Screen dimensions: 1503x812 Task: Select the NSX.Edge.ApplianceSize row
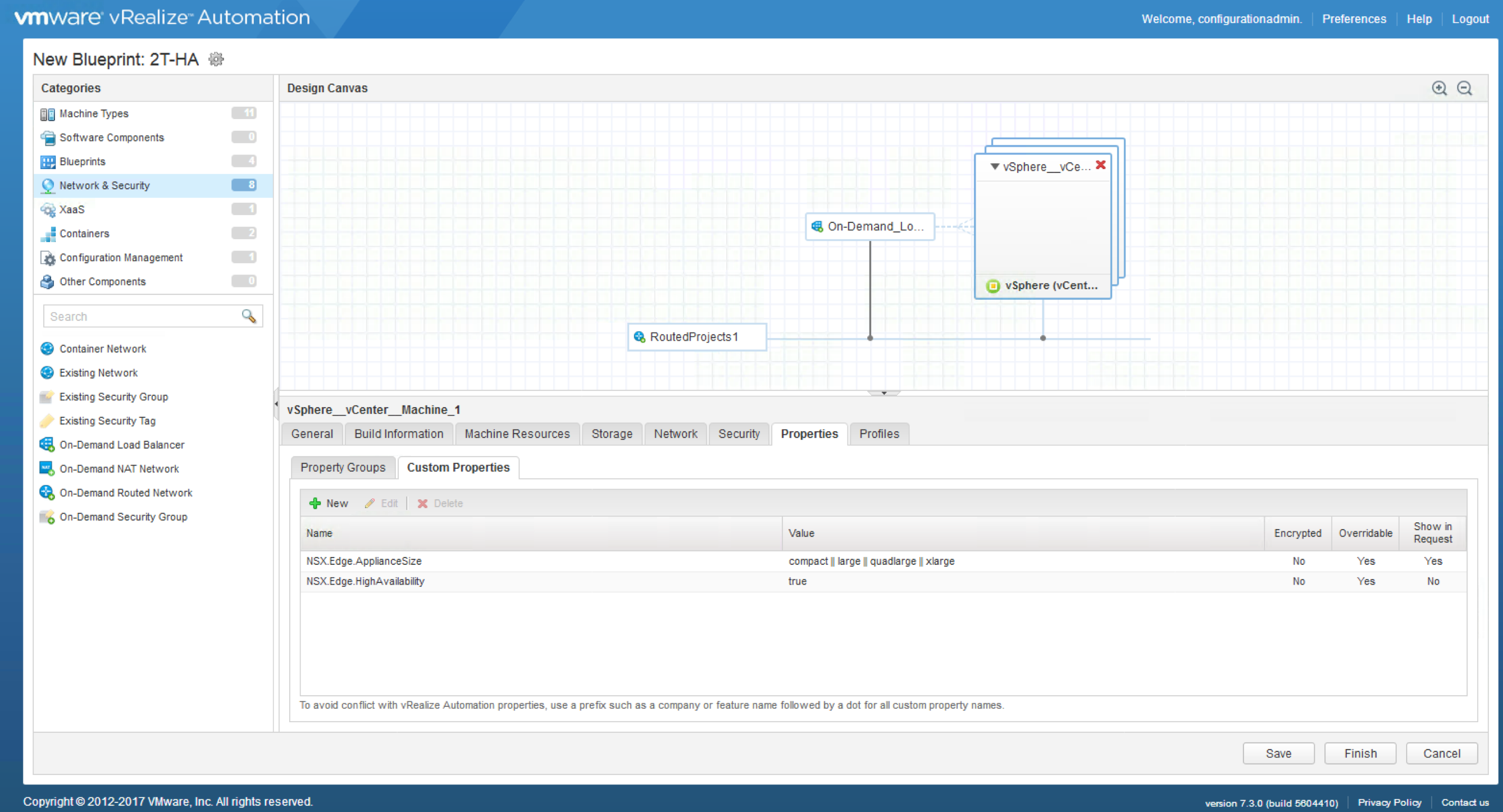tap(883, 561)
